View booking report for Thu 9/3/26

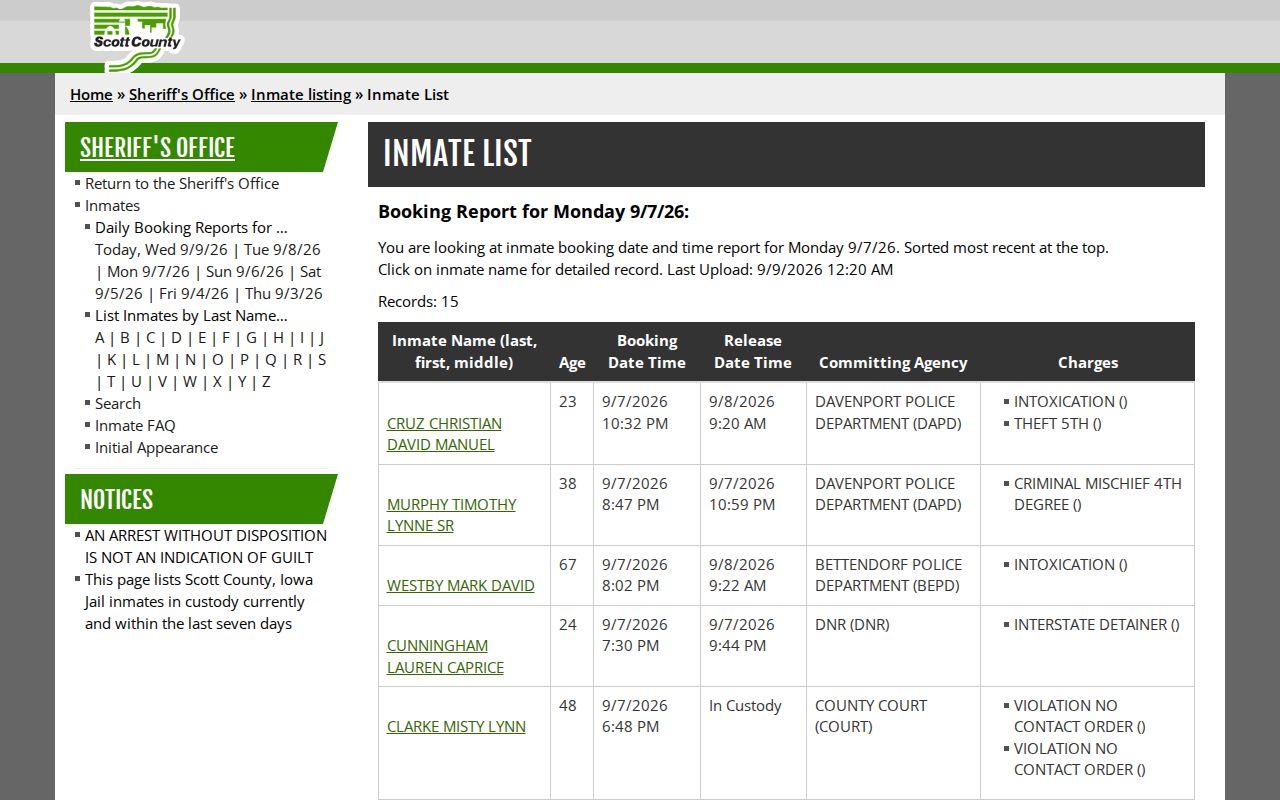coord(284,293)
